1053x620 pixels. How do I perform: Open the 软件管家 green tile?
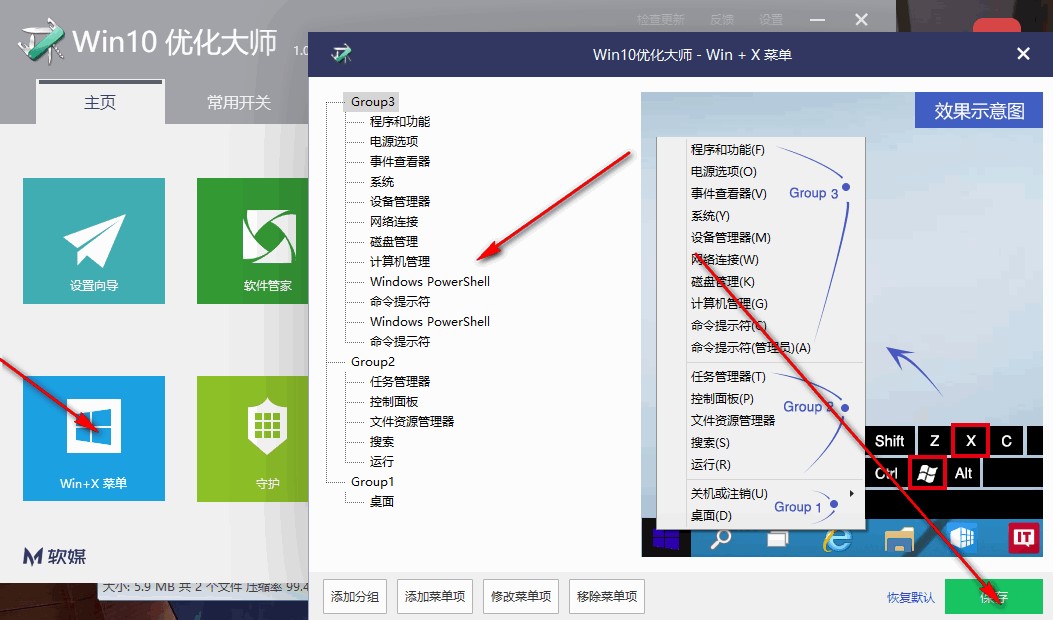pos(253,240)
